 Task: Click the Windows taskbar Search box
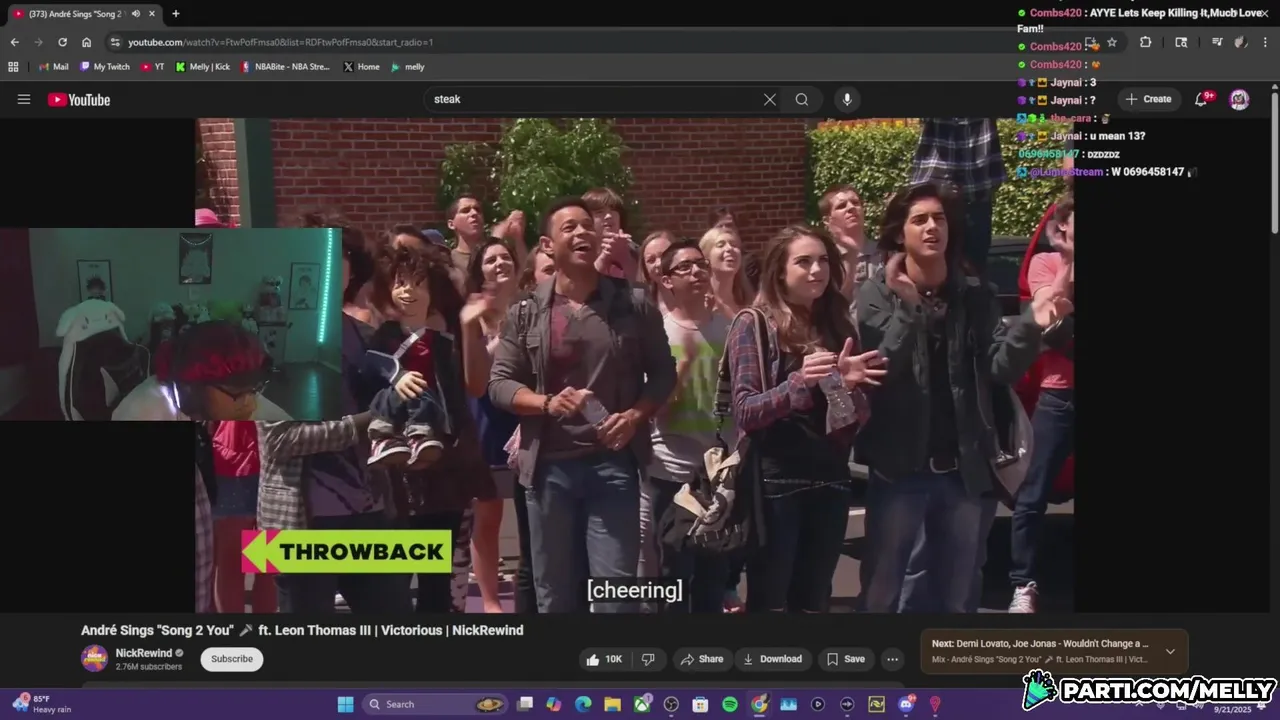434,704
